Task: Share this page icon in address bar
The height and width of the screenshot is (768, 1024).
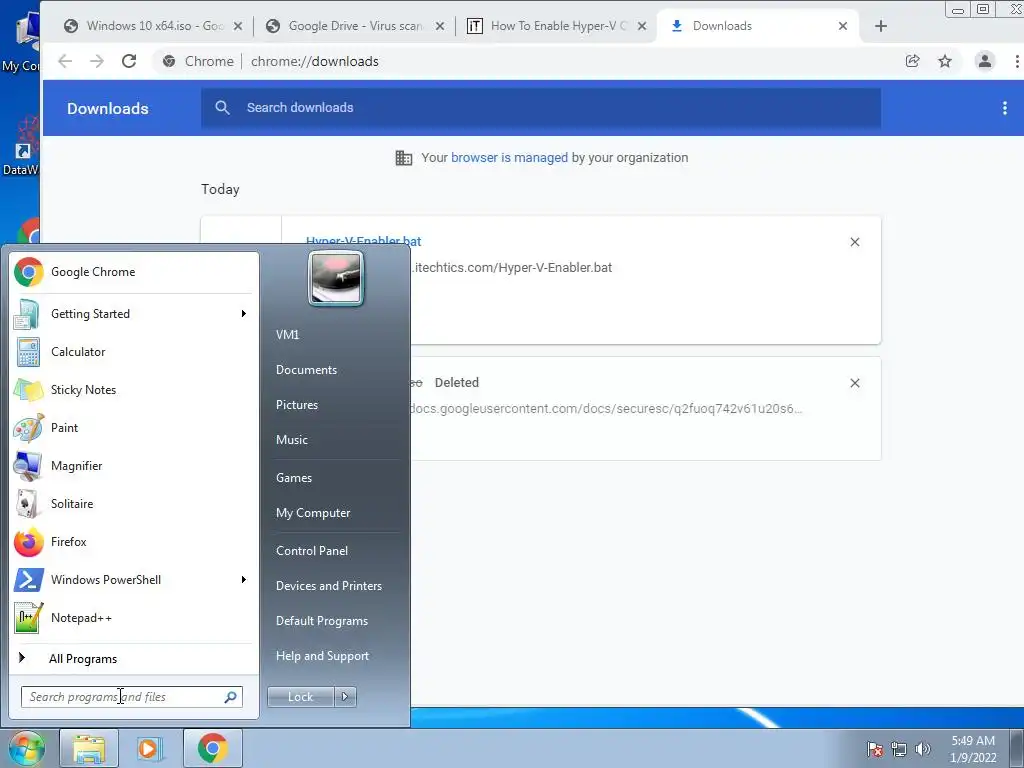Action: 912,61
